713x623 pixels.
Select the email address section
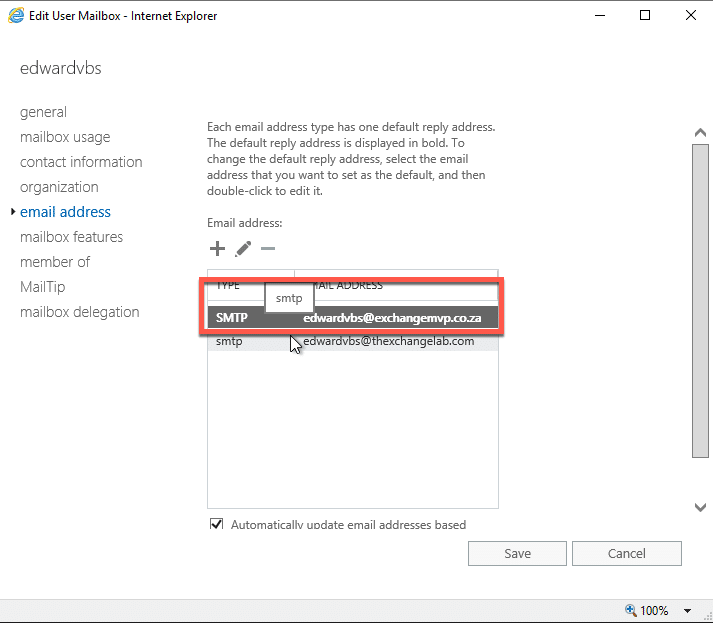[65, 212]
